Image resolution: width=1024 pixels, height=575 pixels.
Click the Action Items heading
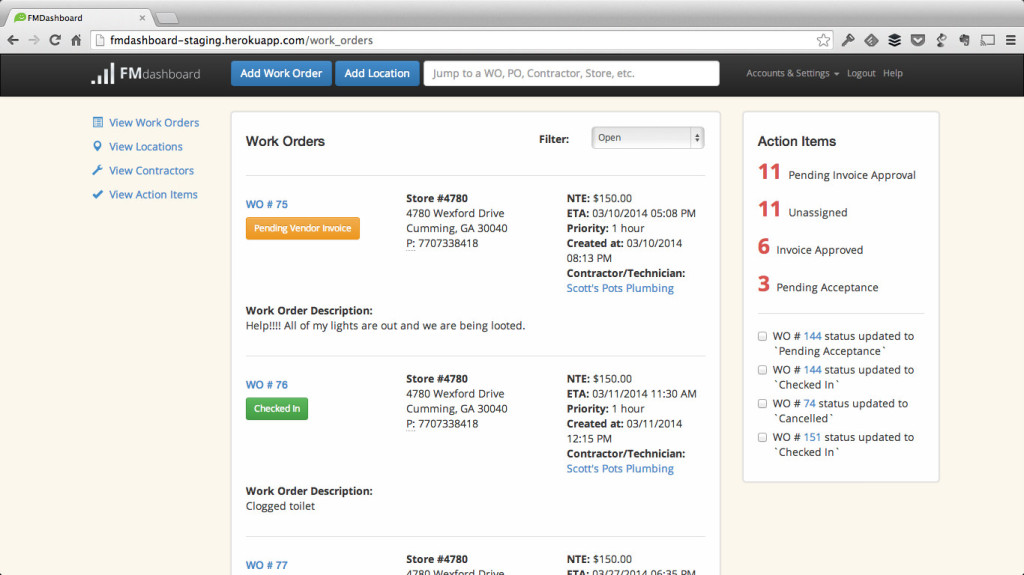tap(797, 141)
